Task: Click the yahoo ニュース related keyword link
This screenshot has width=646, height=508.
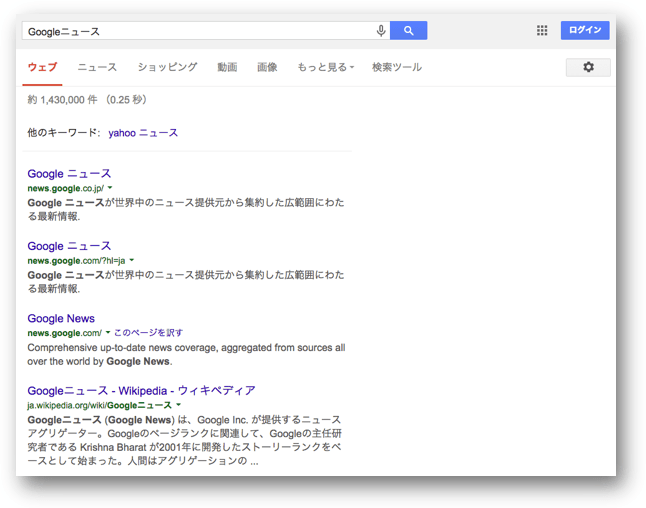Action: [x=143, y=133]
